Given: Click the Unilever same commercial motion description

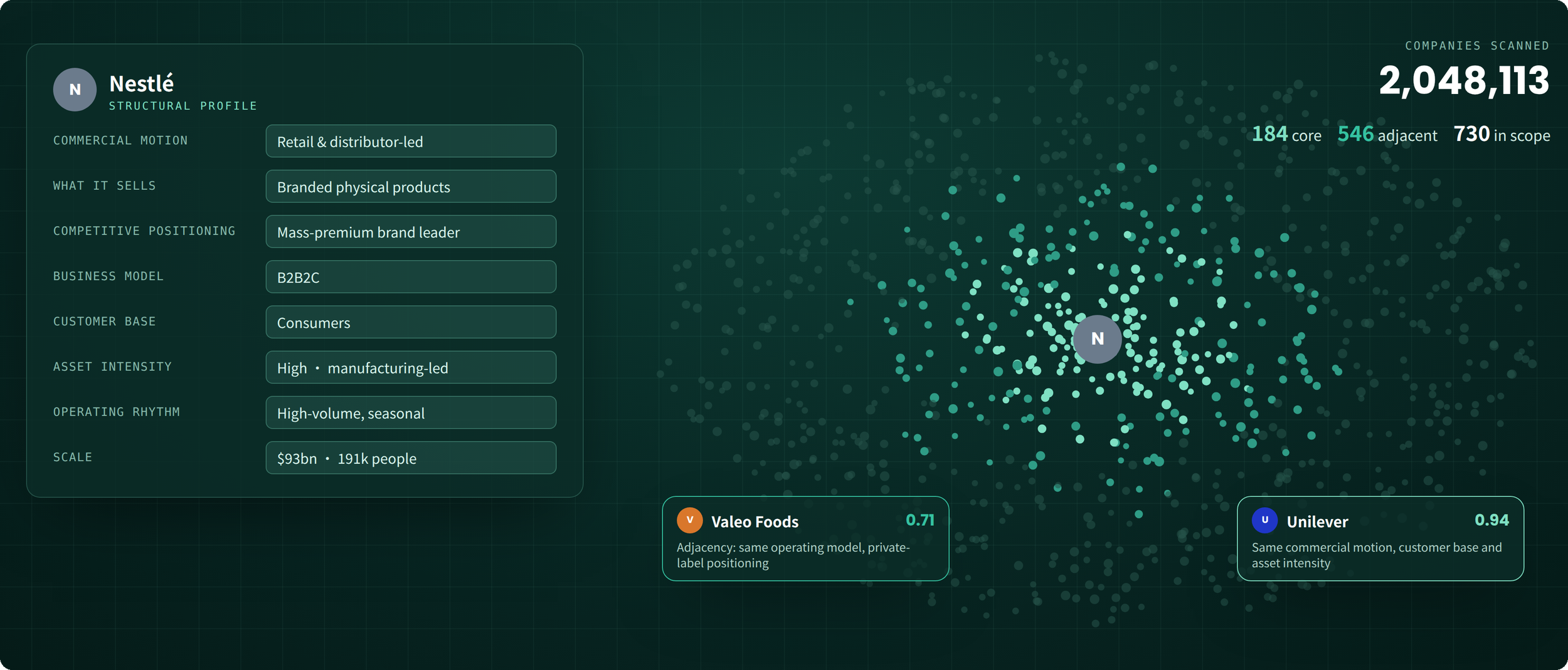Looking at the screenshot, I should pos(1377,555).
